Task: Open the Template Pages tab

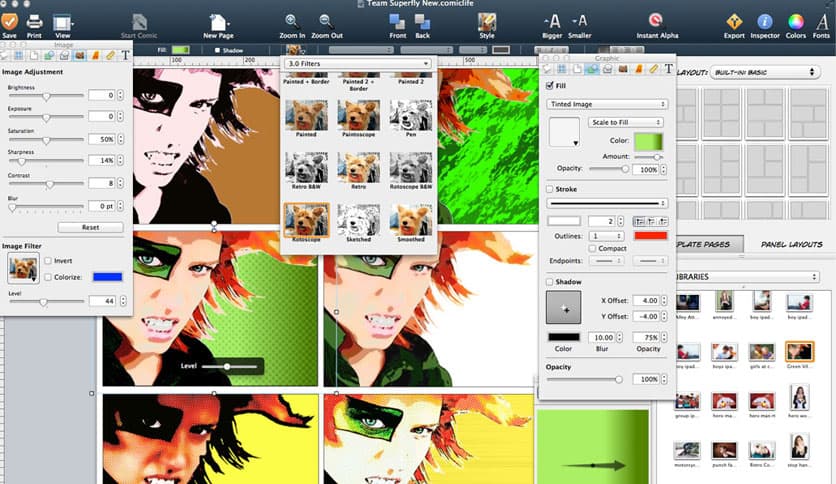Action: click(709, 244)
